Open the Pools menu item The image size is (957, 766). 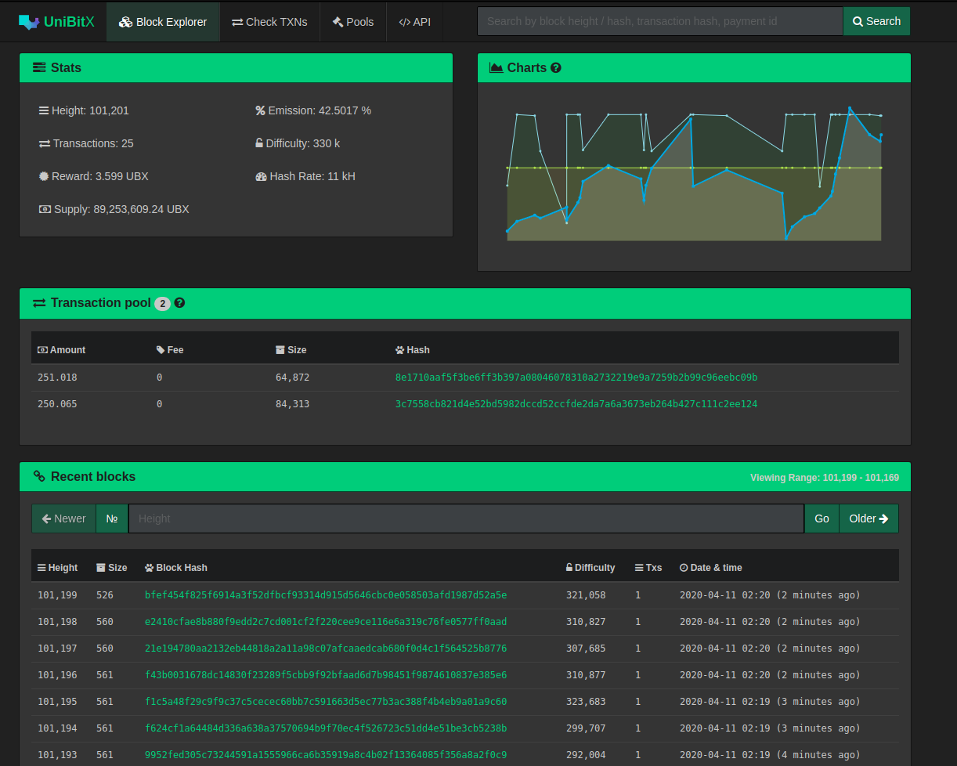point(353,21)
